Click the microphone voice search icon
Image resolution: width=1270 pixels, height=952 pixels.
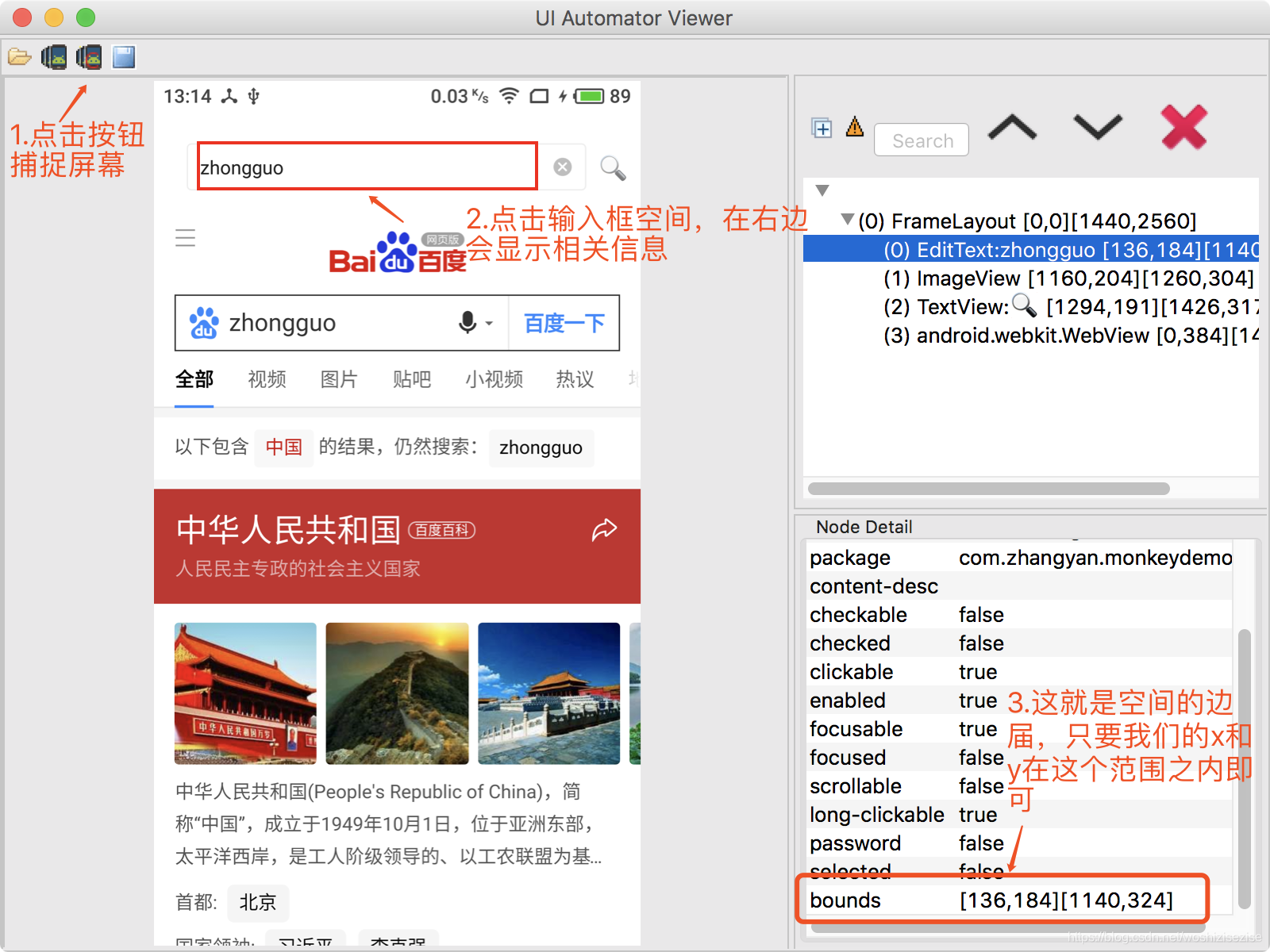[468, 323]
